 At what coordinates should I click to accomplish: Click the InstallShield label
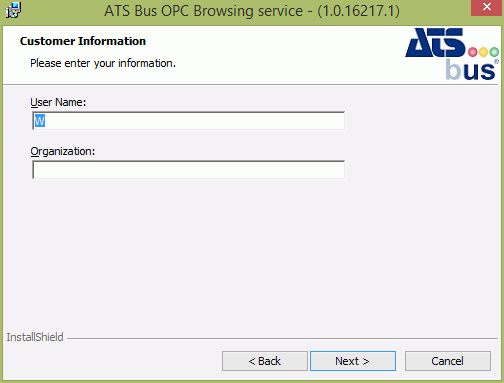tap(35, 337)
